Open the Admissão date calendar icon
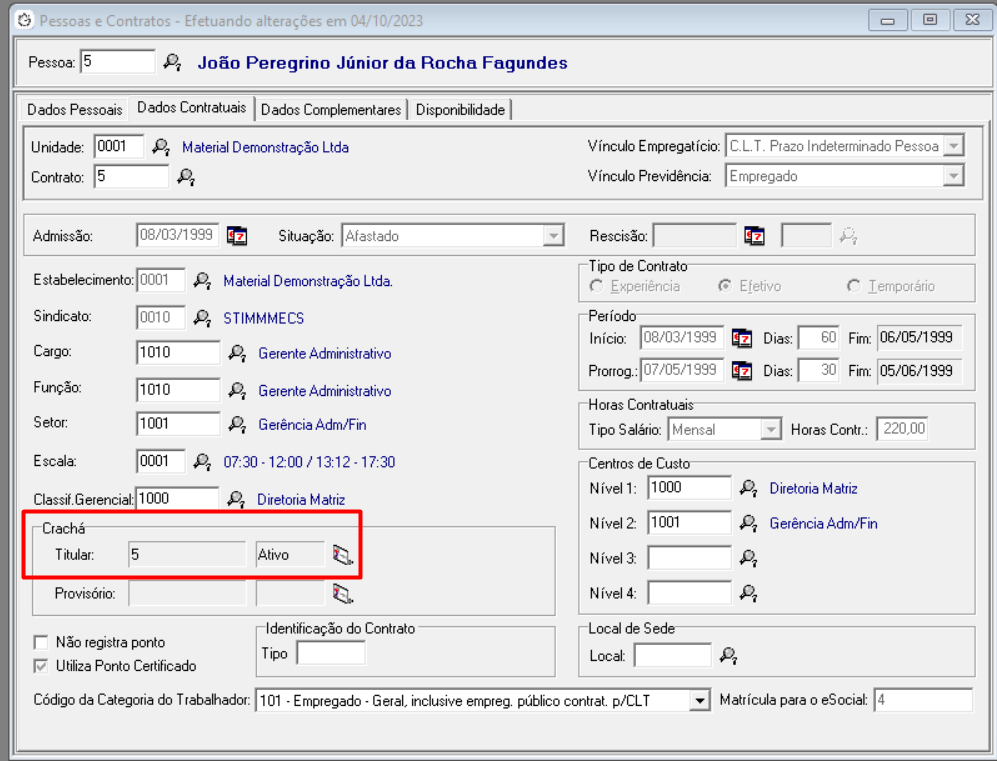This screenshot has height=761, width=997. [237, 236]
